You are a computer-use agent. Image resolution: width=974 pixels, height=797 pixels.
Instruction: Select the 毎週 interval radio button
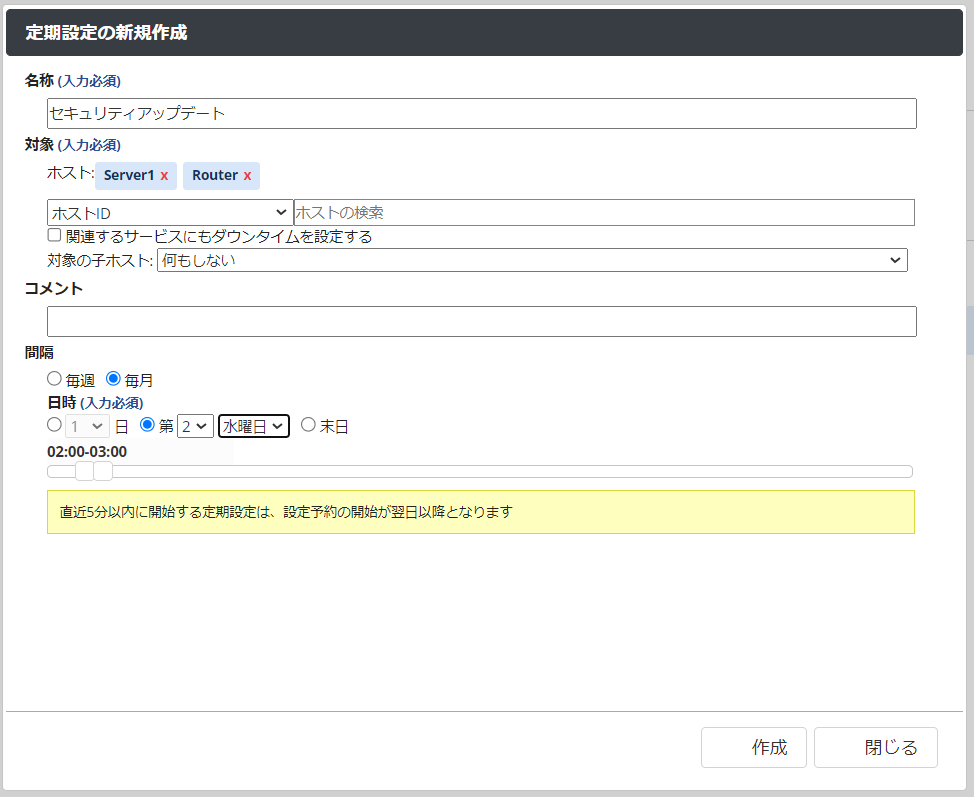point(54,379)
